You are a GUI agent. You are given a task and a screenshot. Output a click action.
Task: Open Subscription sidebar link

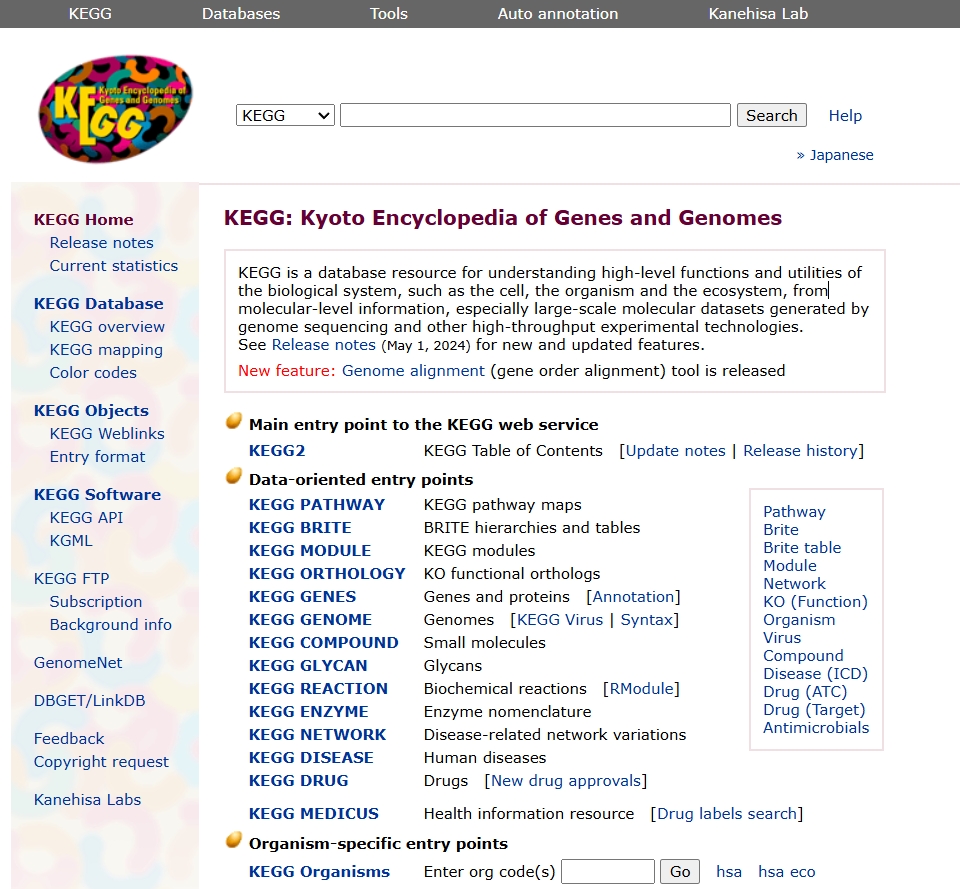(x=96, y=601)
